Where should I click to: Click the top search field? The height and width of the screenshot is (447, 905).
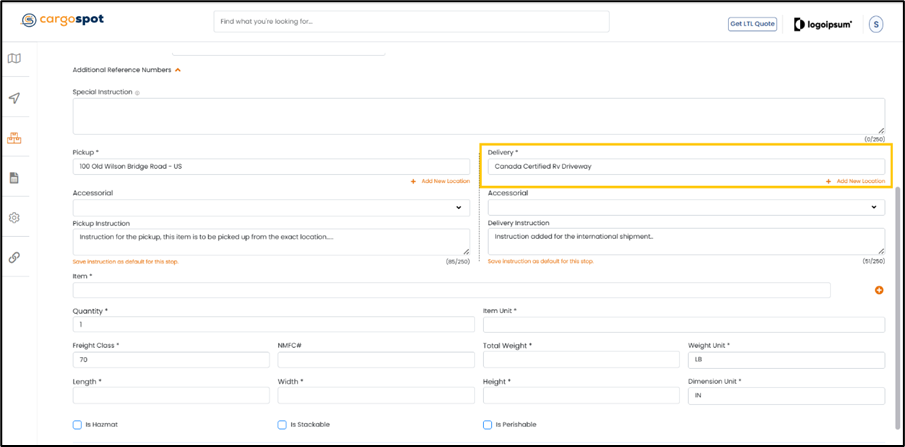(411, 21)
